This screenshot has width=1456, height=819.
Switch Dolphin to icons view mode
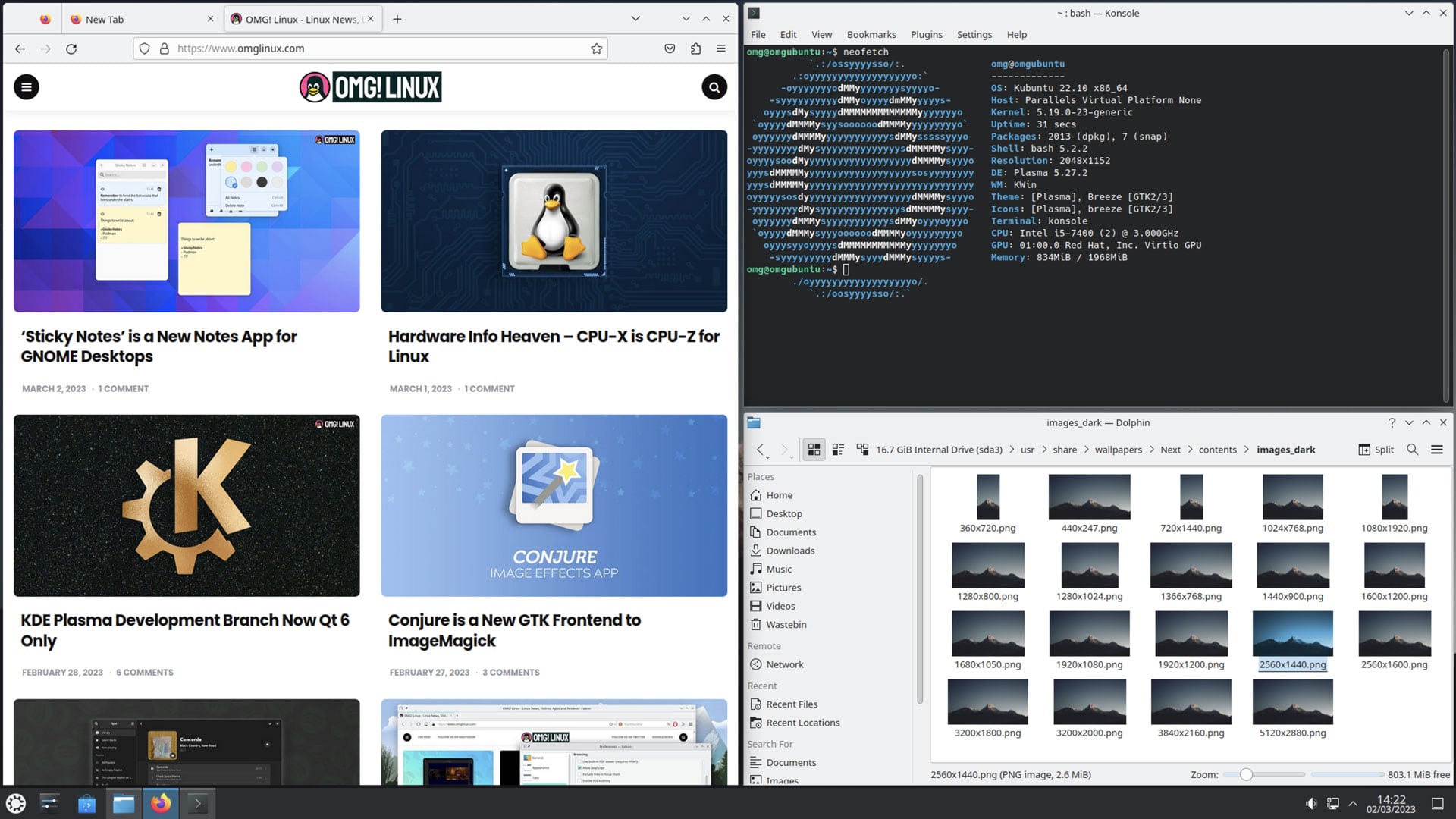point(814,450)
